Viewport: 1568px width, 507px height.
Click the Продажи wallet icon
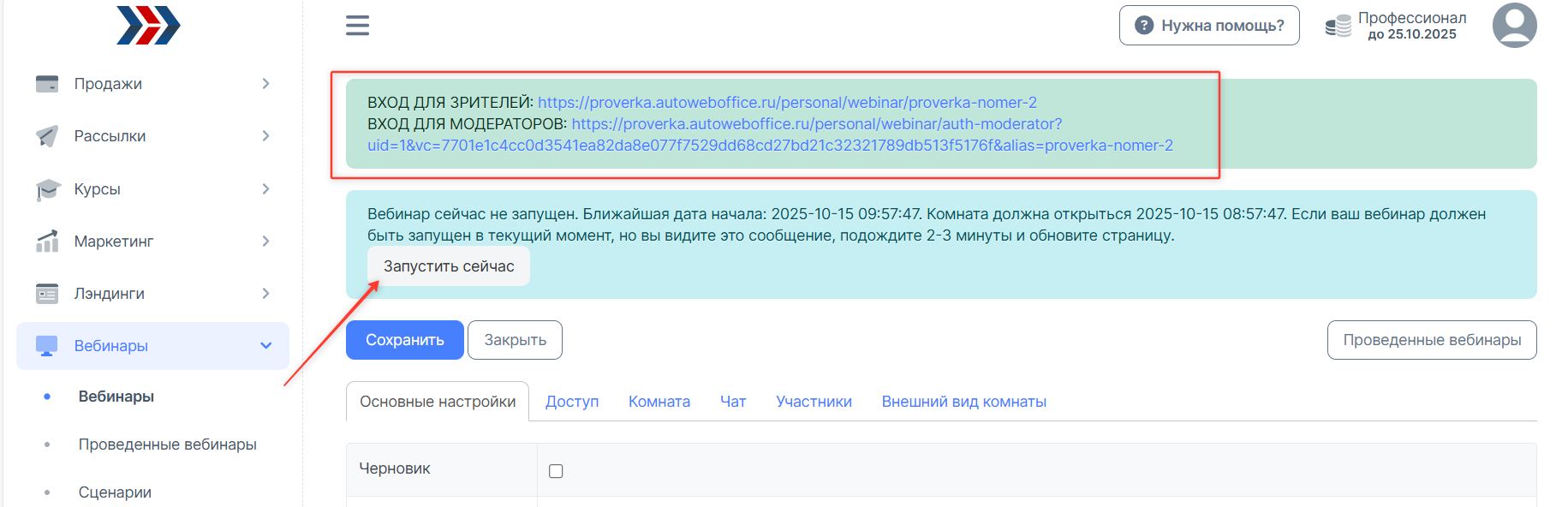[x=47, y=84]
